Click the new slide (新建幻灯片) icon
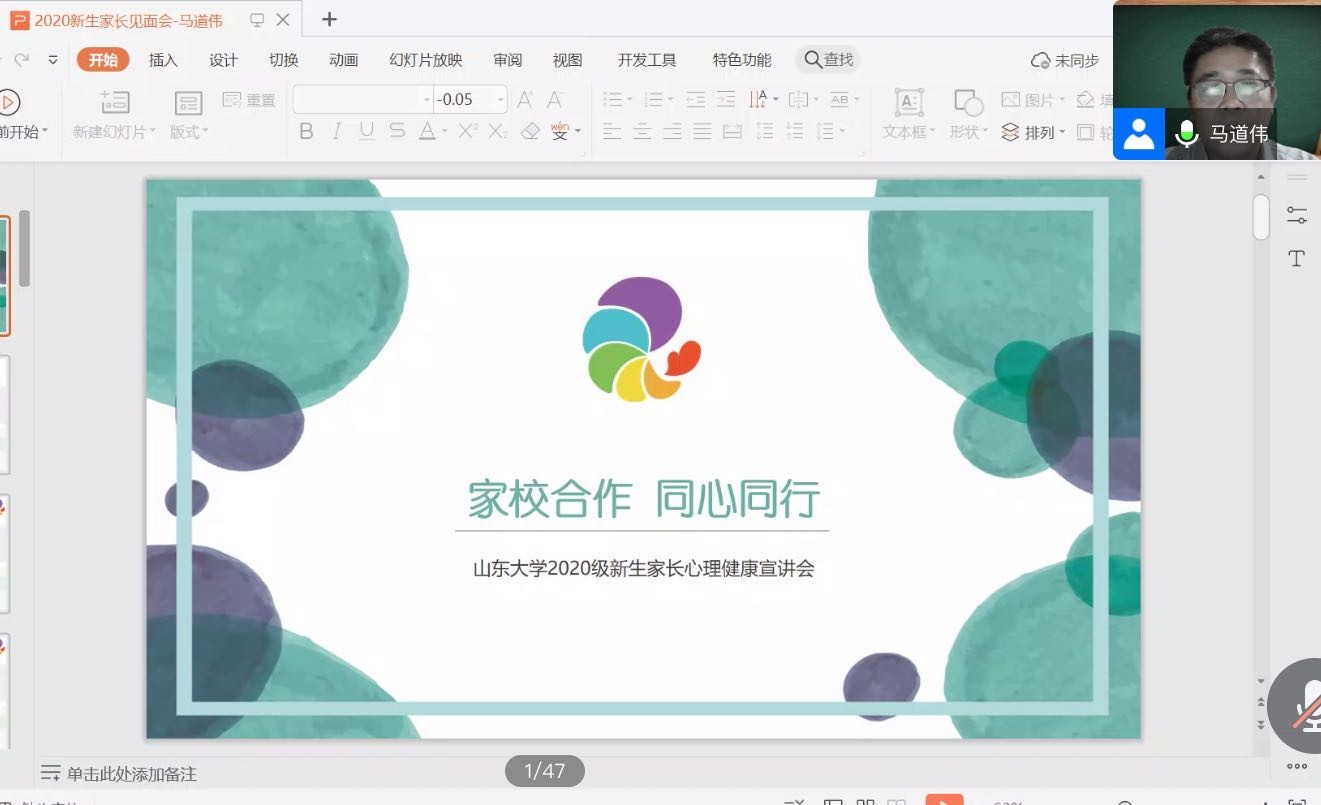1321x805 pixels. [x=115, y=102]
